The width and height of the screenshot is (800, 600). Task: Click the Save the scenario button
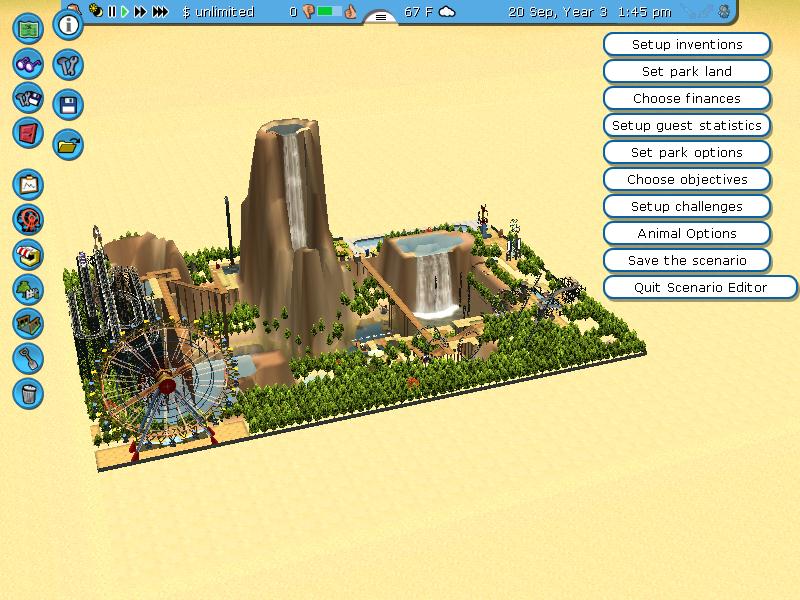tap(687, 260)
